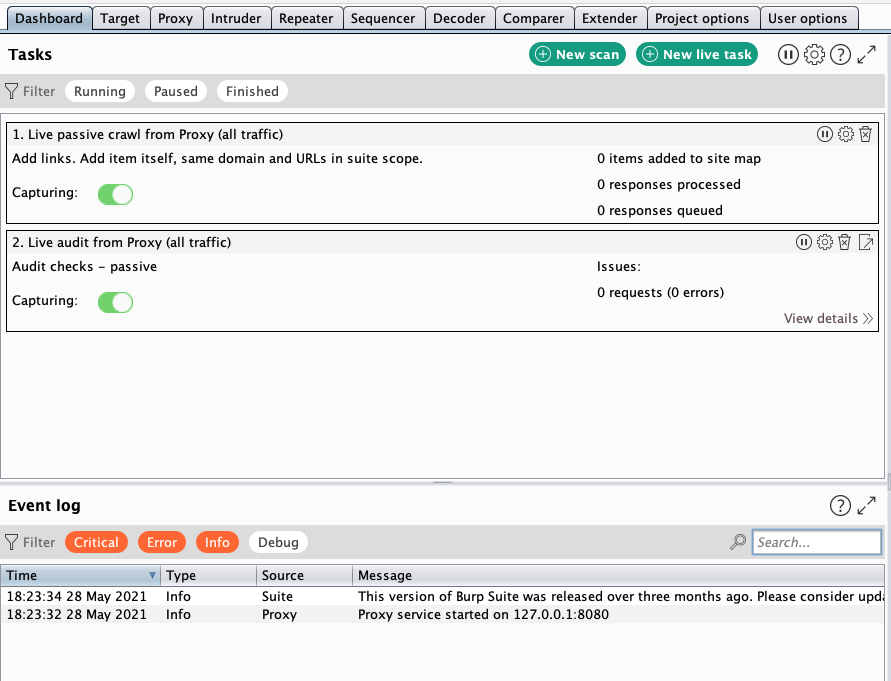Viewport: 891px width, 681px height.
Task: Open the Comparer tab
Action: tap(534, 18)
